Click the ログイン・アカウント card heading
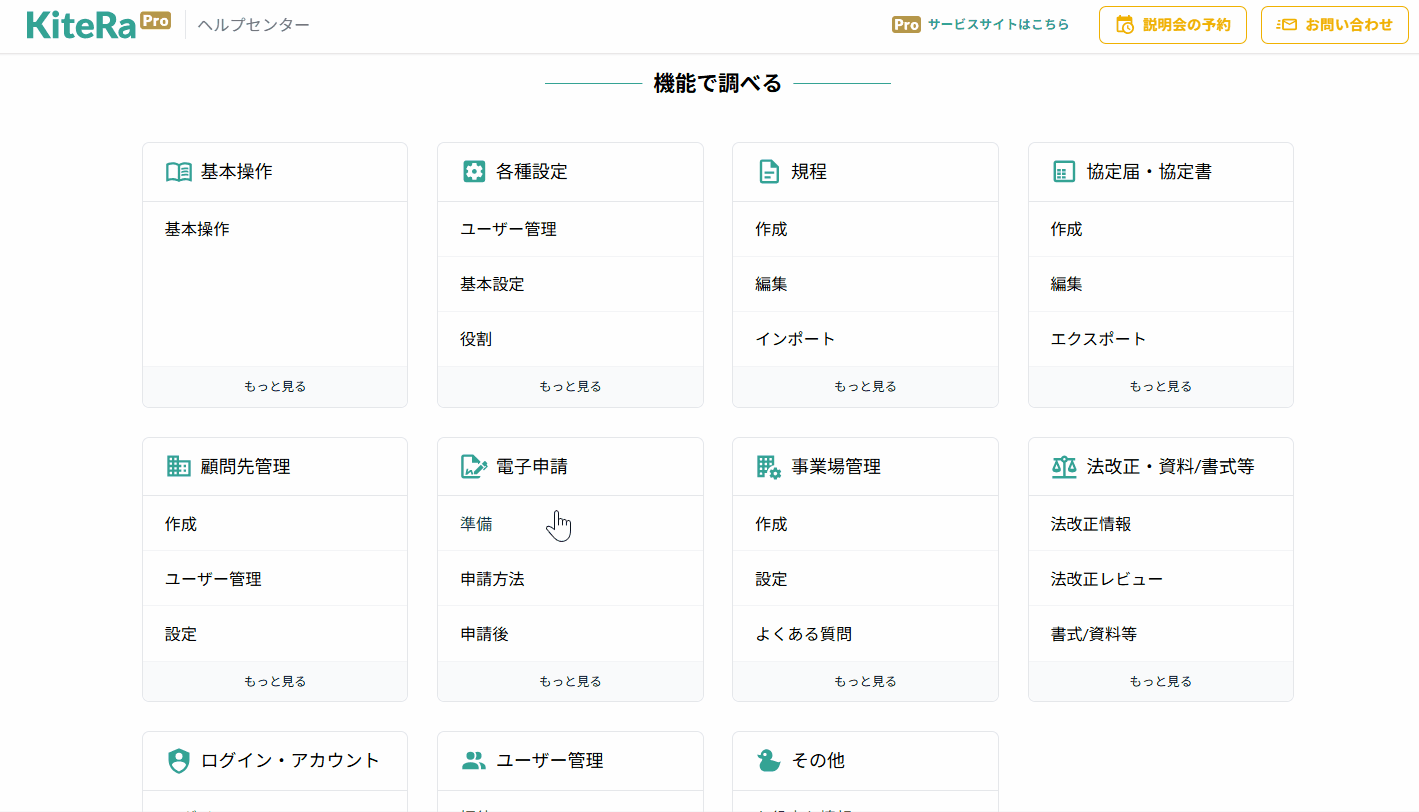Screen dimensions: 1419x812 pos(290,761)
